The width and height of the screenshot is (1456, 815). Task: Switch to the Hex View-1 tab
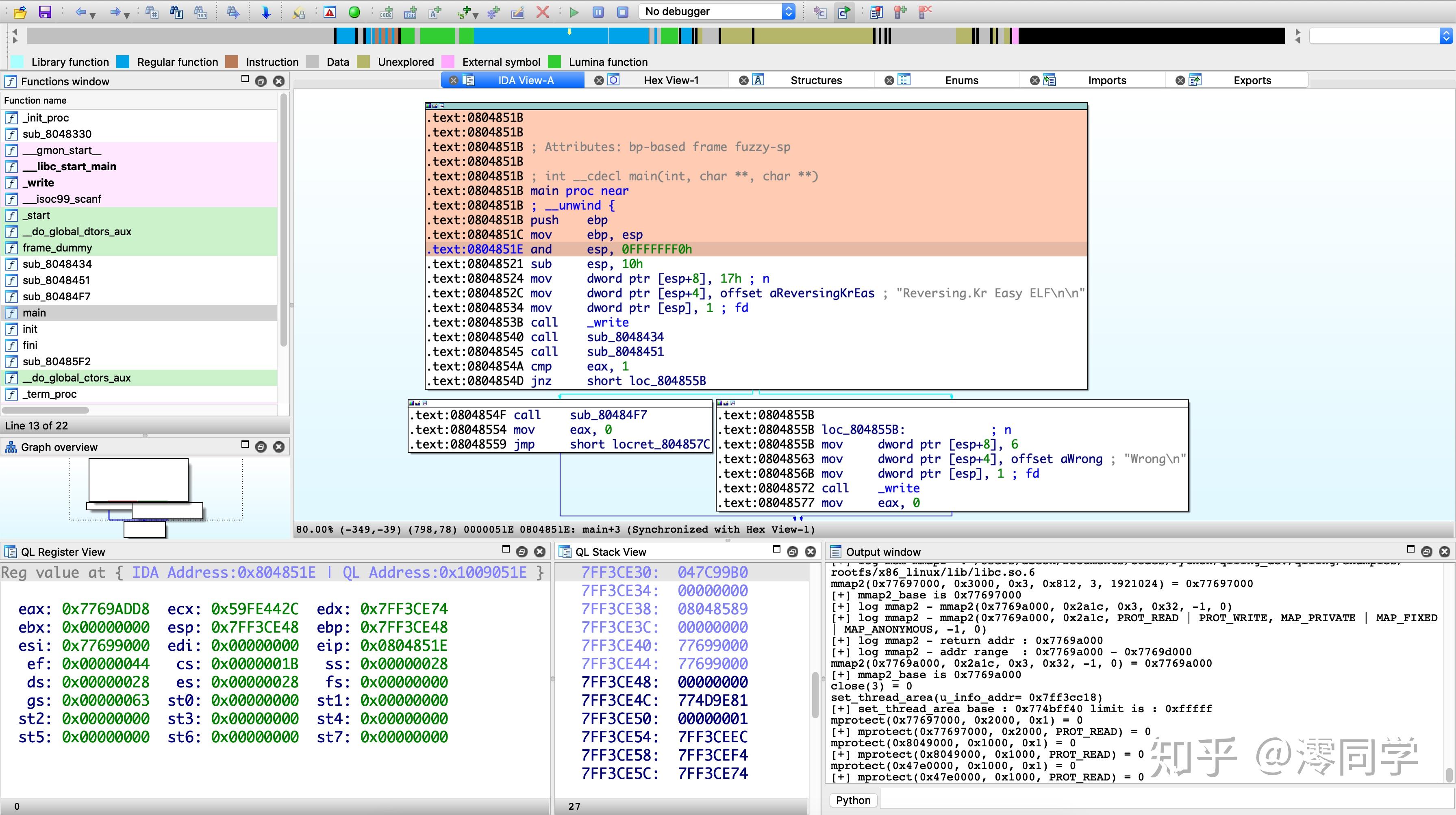(670, 80)
